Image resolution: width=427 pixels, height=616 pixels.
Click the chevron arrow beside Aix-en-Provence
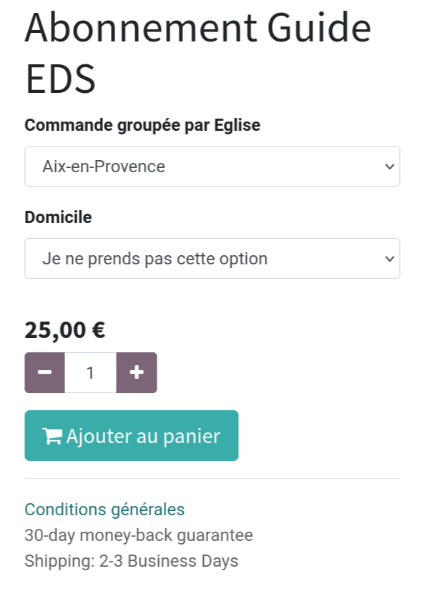coord(389,167)
